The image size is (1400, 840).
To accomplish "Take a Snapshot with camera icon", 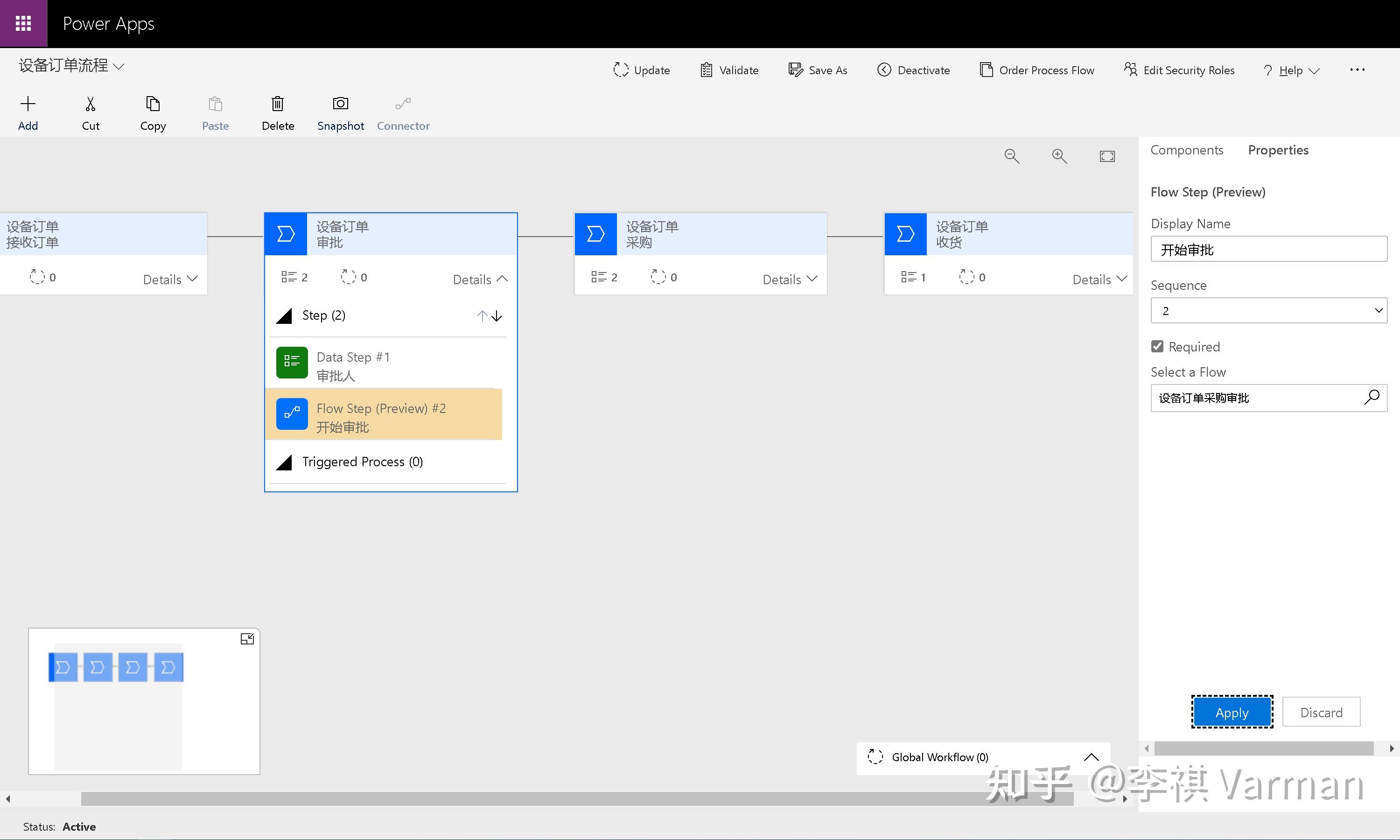I will pos(340,104).
